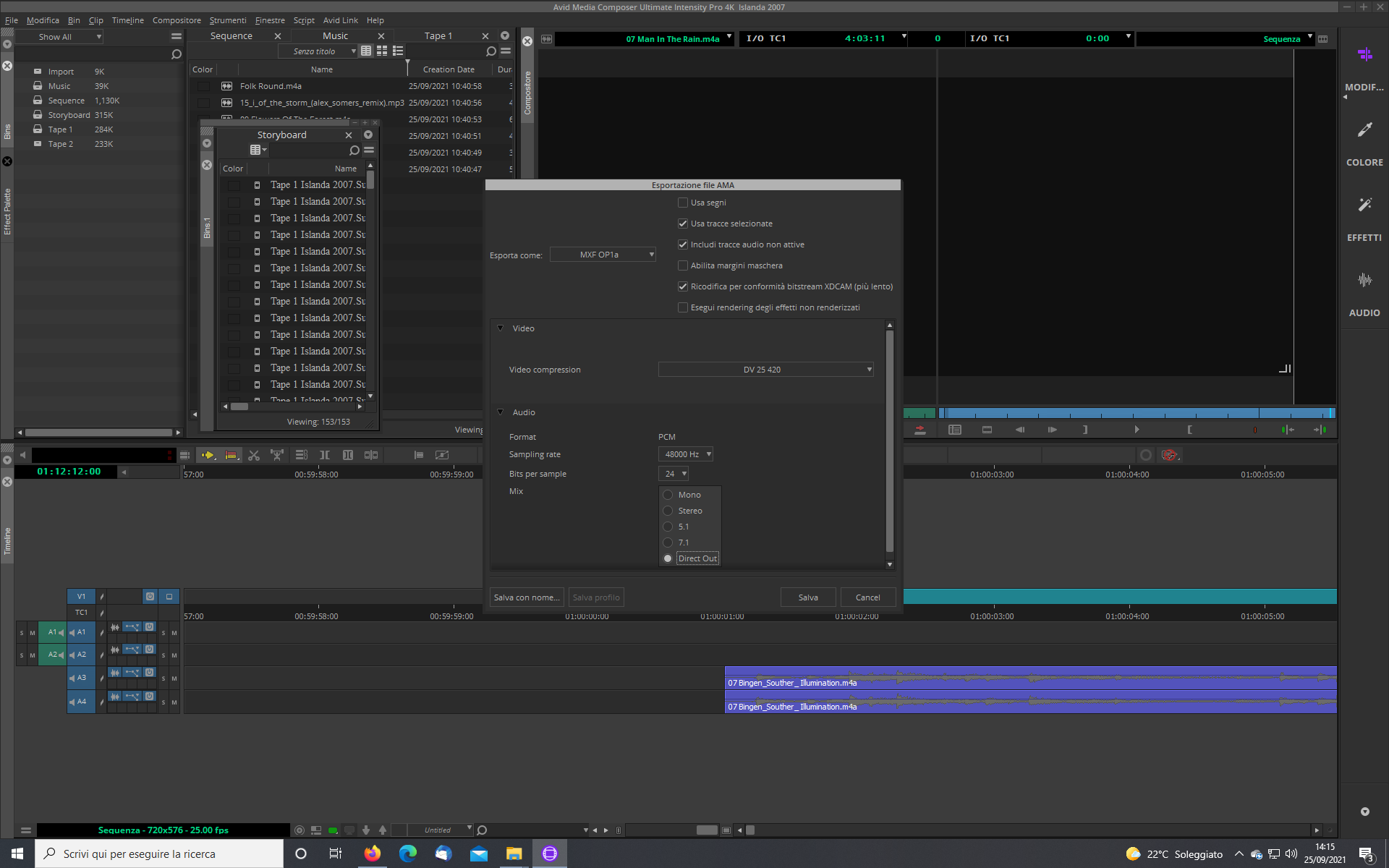Image resolution: width=1389 pixels, height=868 pixels.
Task: Uncheck Includi tracce audio non attive
Action: coord(683,244)
